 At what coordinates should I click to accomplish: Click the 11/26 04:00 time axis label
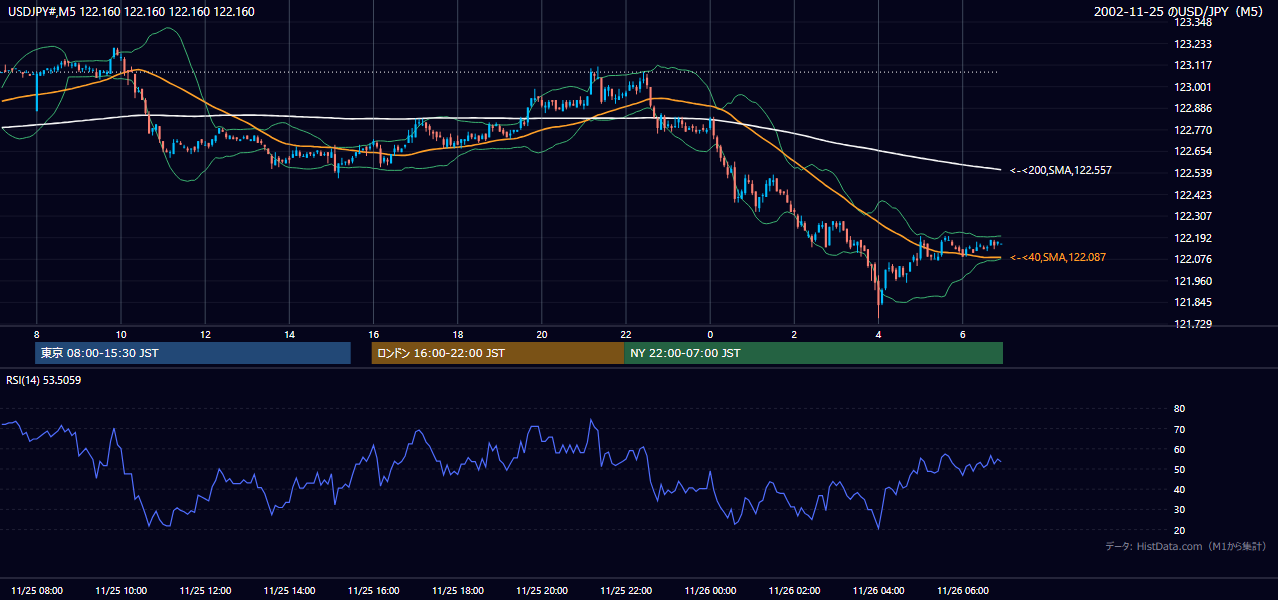879,591
